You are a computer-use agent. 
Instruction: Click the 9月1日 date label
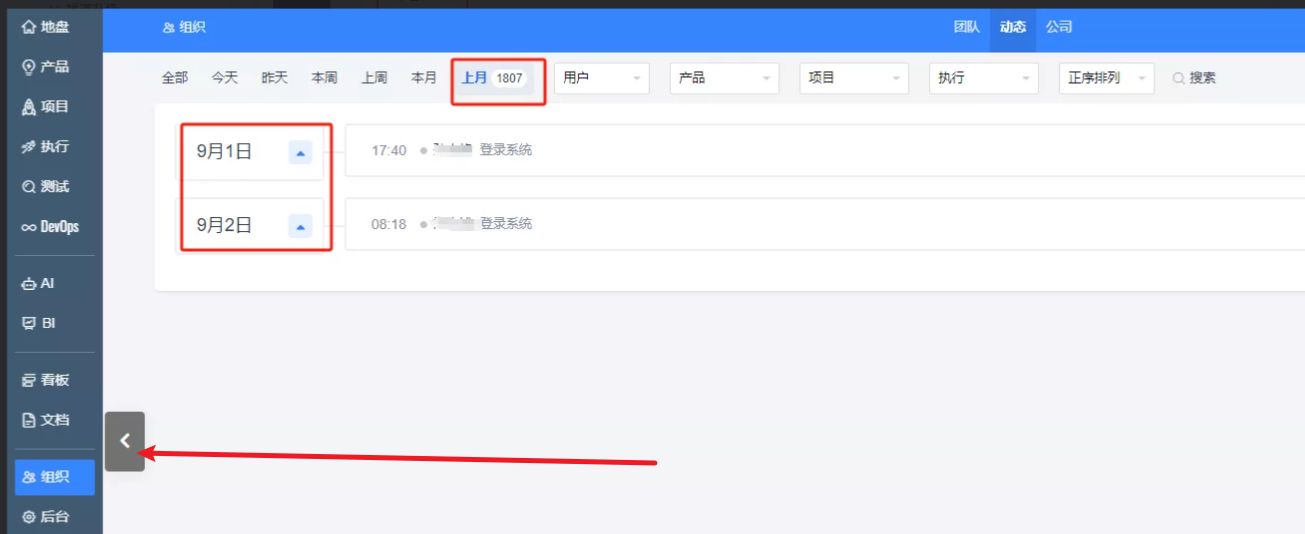(224, 152)
